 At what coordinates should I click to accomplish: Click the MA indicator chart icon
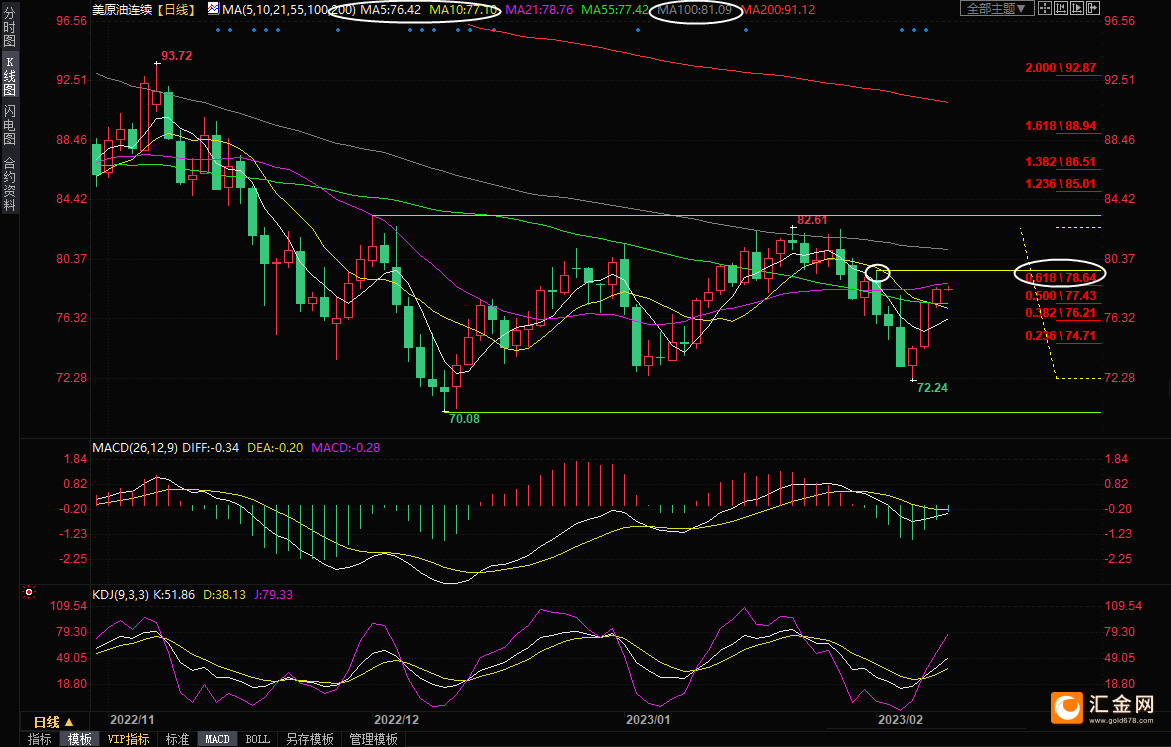coord(214,9)
